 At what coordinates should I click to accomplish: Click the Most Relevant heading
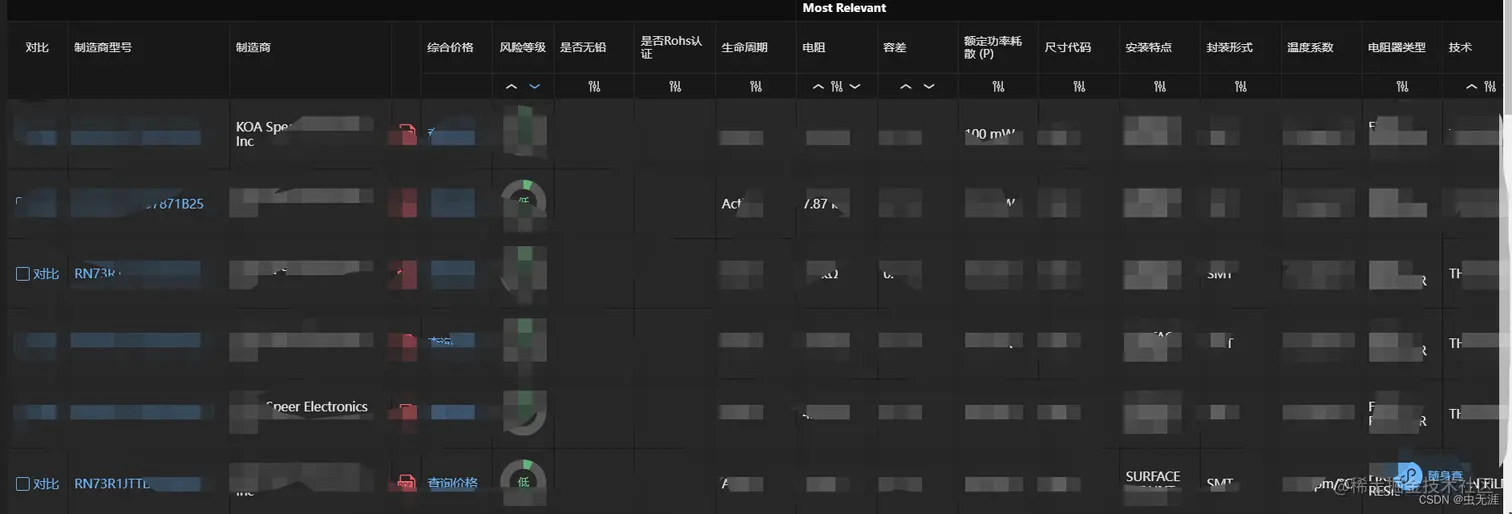(844, 8)
